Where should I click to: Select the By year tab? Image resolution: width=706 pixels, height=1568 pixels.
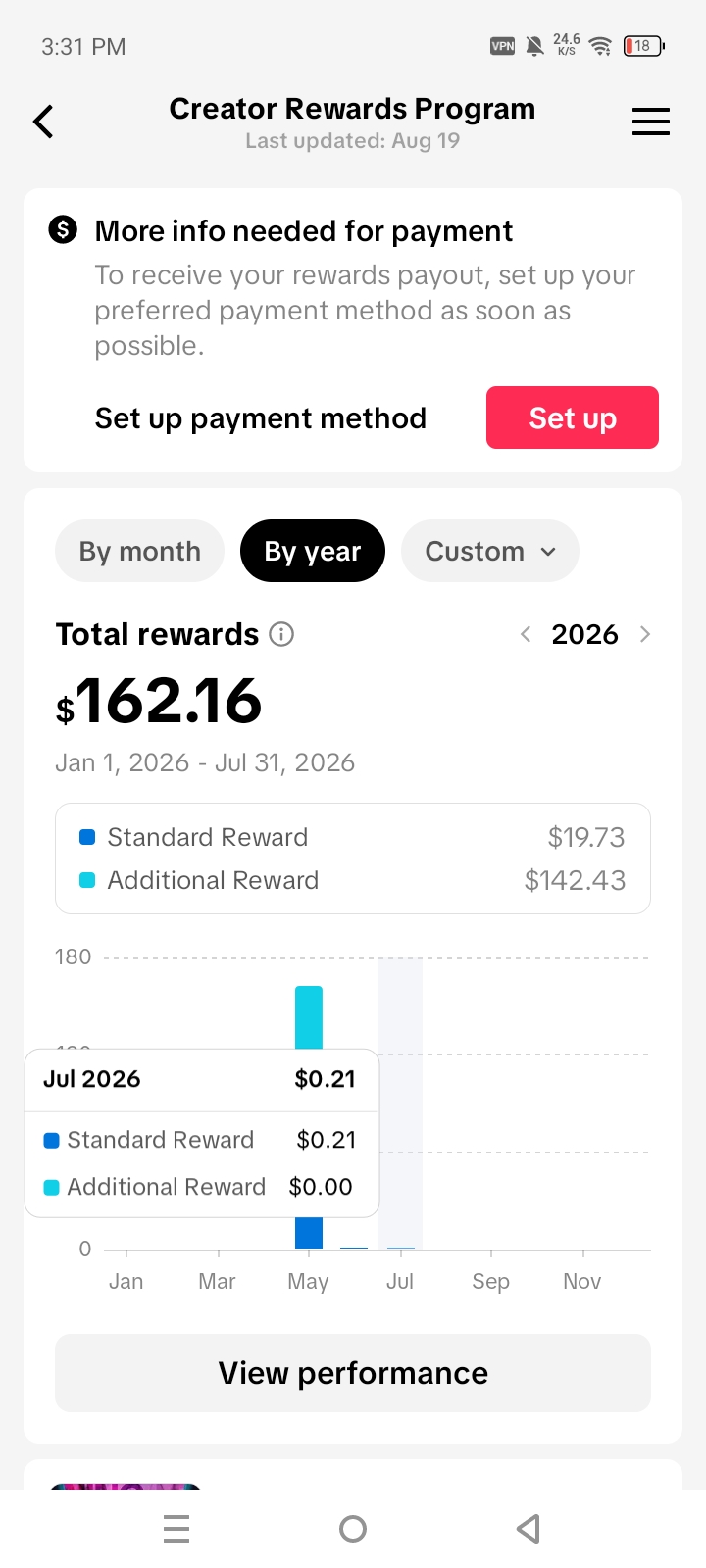(x=313, y=551)
